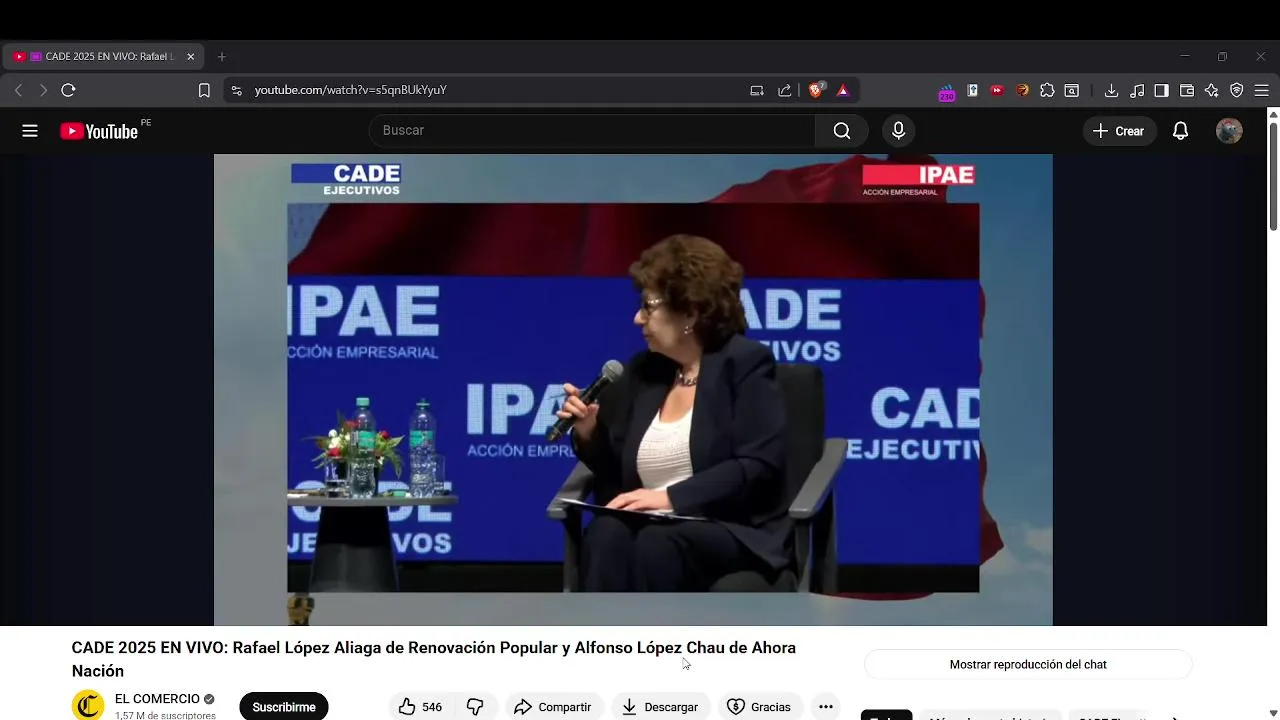Select the CADE 2025 EN VIVO browser tab
Image resolution: width=1280 pixels, height=720 pixels.
103,57
